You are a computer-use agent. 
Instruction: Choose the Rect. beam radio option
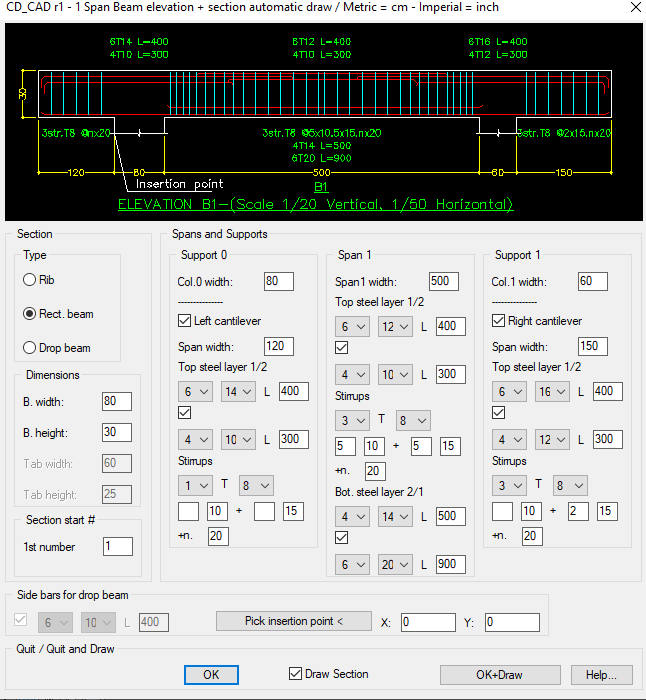point(31,314)
